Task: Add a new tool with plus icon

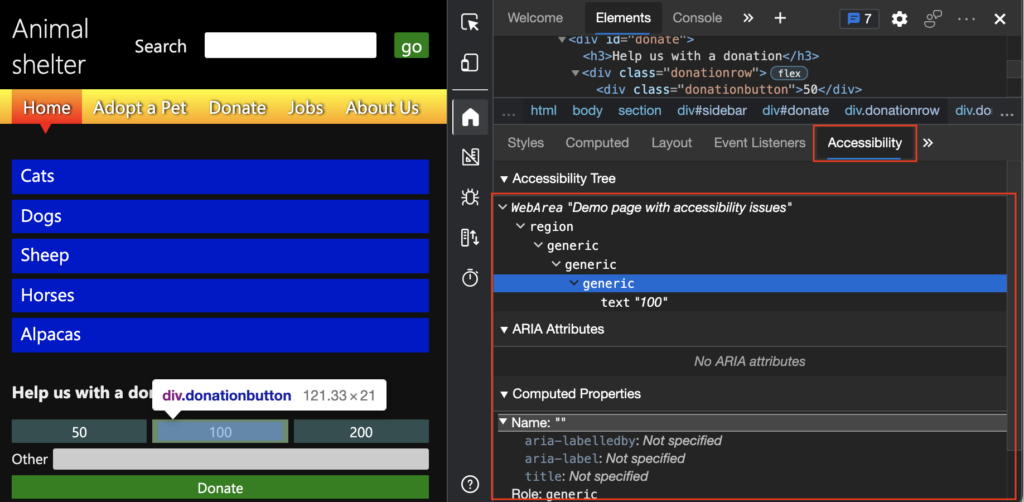Action: [780, 18]
